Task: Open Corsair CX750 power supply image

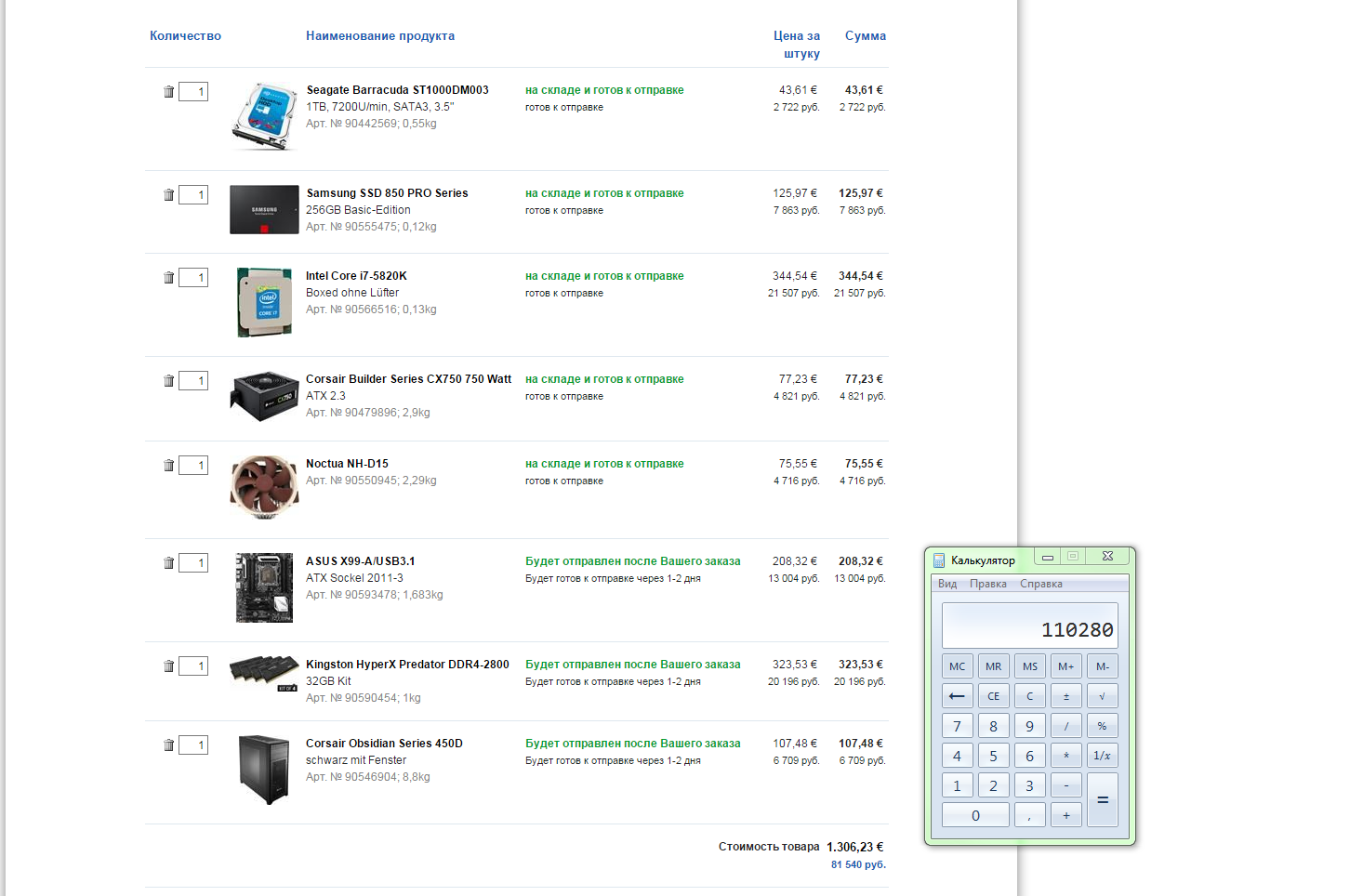Action: click(264, 397)
